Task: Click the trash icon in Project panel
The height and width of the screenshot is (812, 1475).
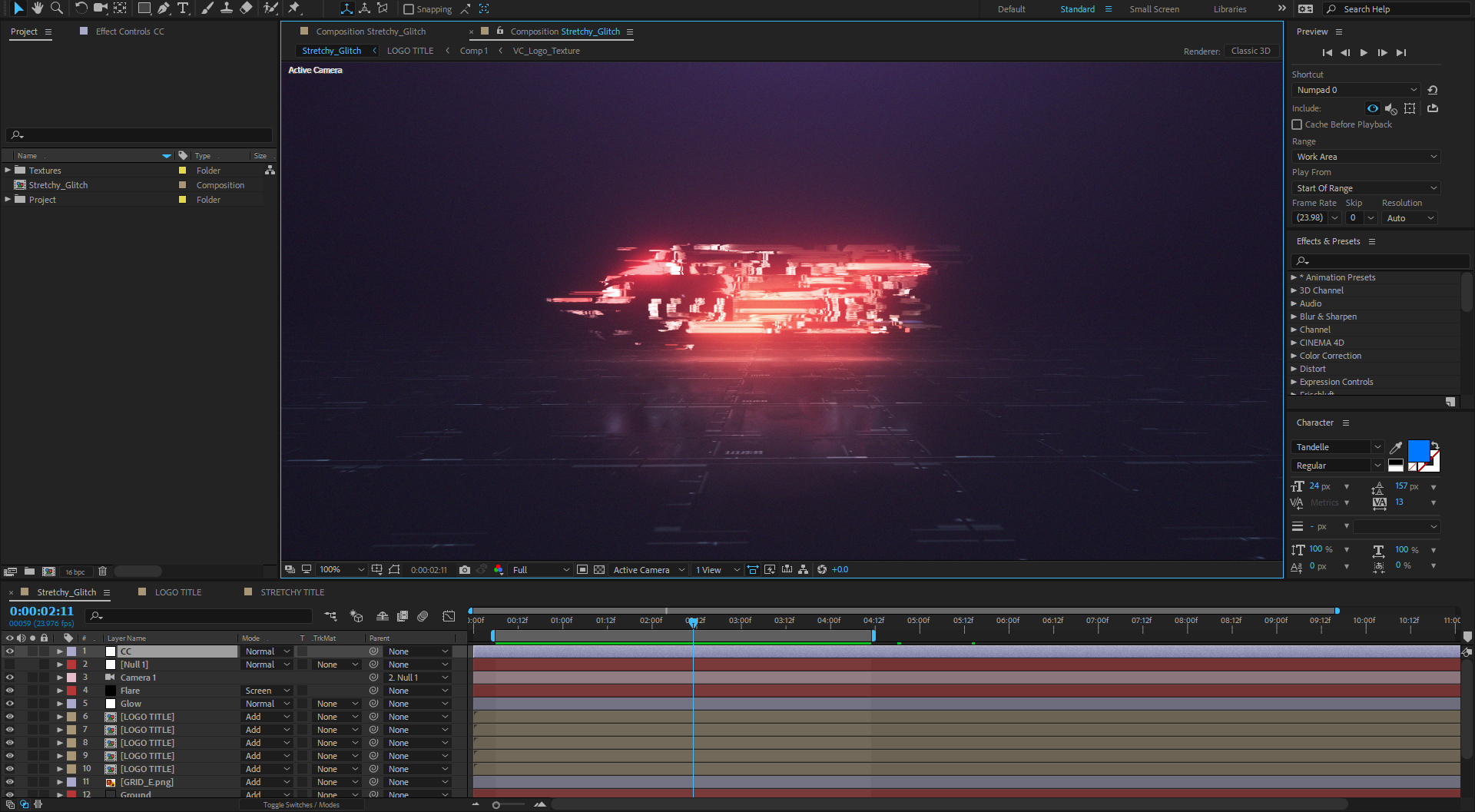Action: click(x=102, y=572)
